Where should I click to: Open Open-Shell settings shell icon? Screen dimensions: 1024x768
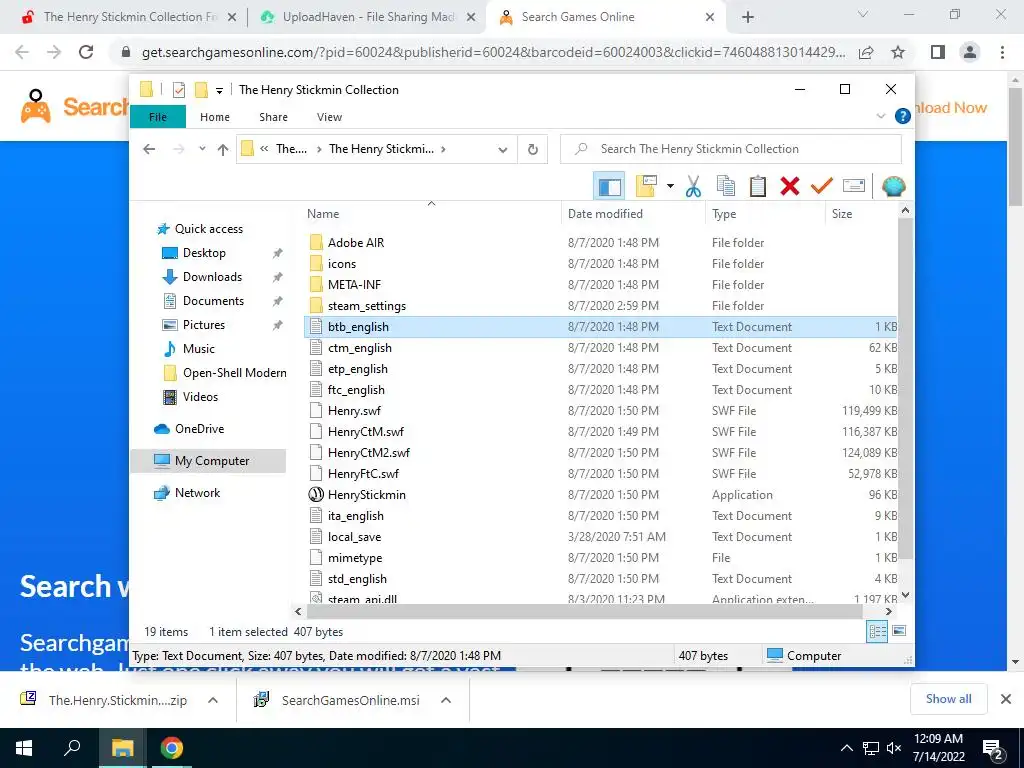pos(893,187)
